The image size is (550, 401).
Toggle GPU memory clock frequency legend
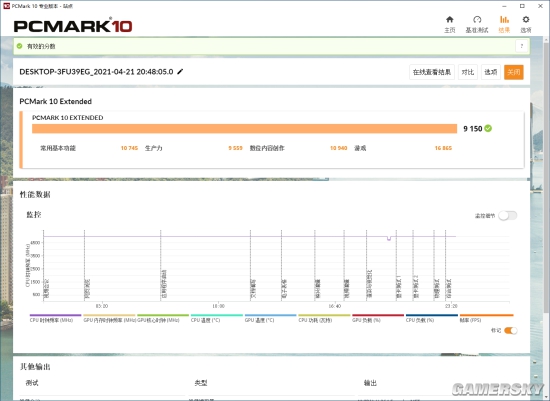(109, 318)
